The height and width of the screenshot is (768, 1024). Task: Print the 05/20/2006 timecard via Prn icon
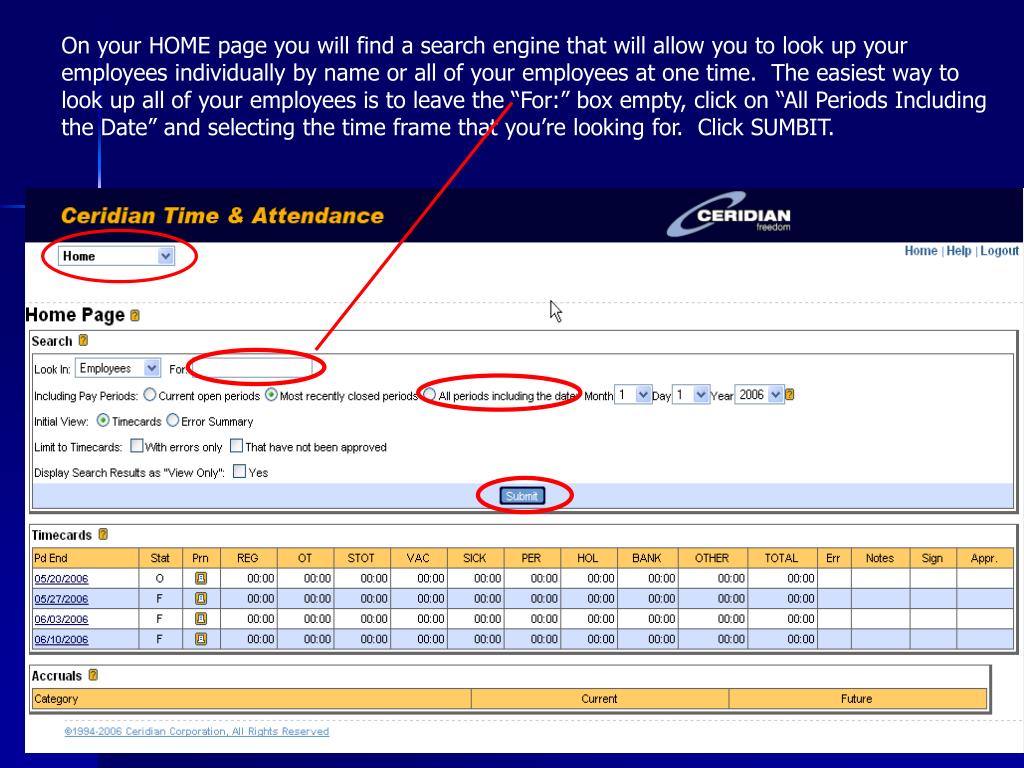[x=201, y=579]
